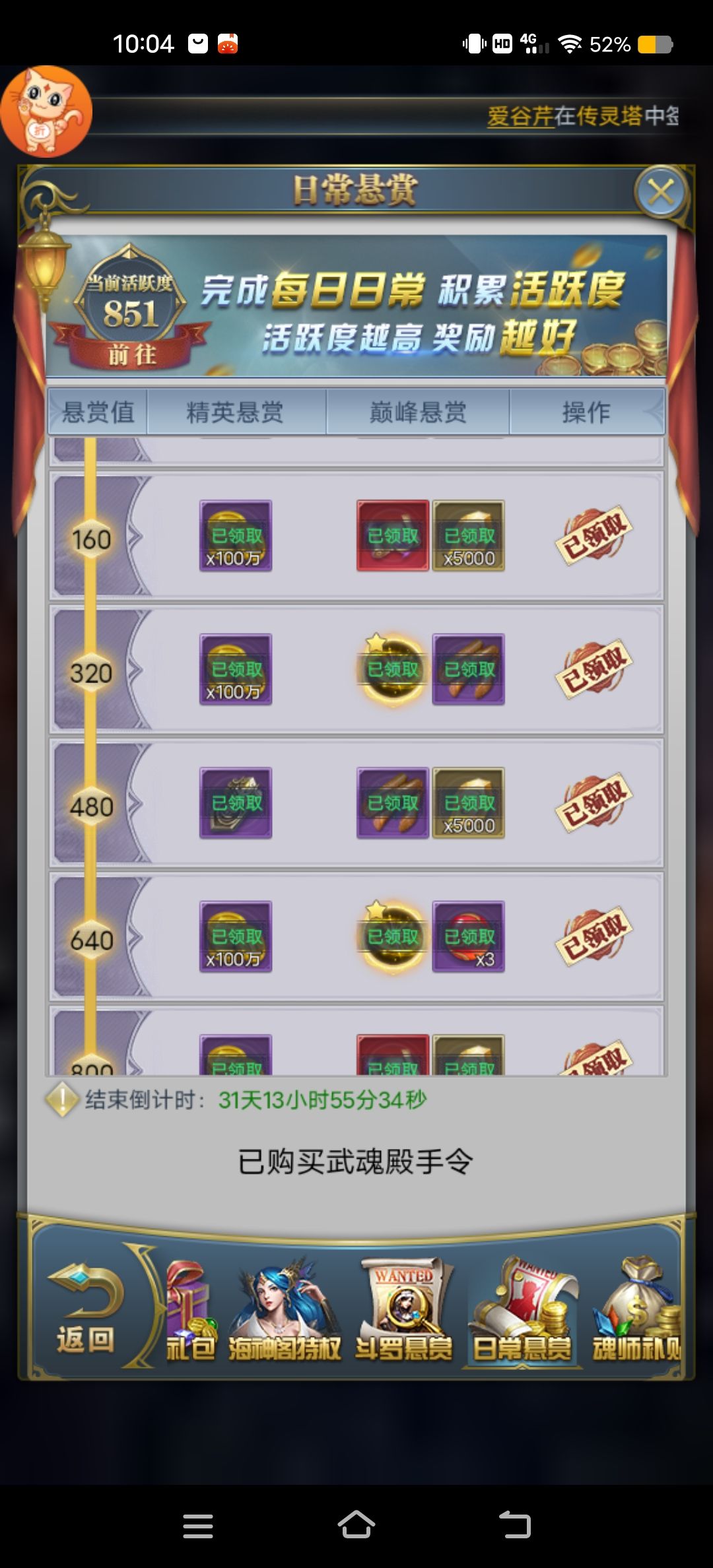Tap the yellow warning icon beside 结束倒计时

[62, 1099]
